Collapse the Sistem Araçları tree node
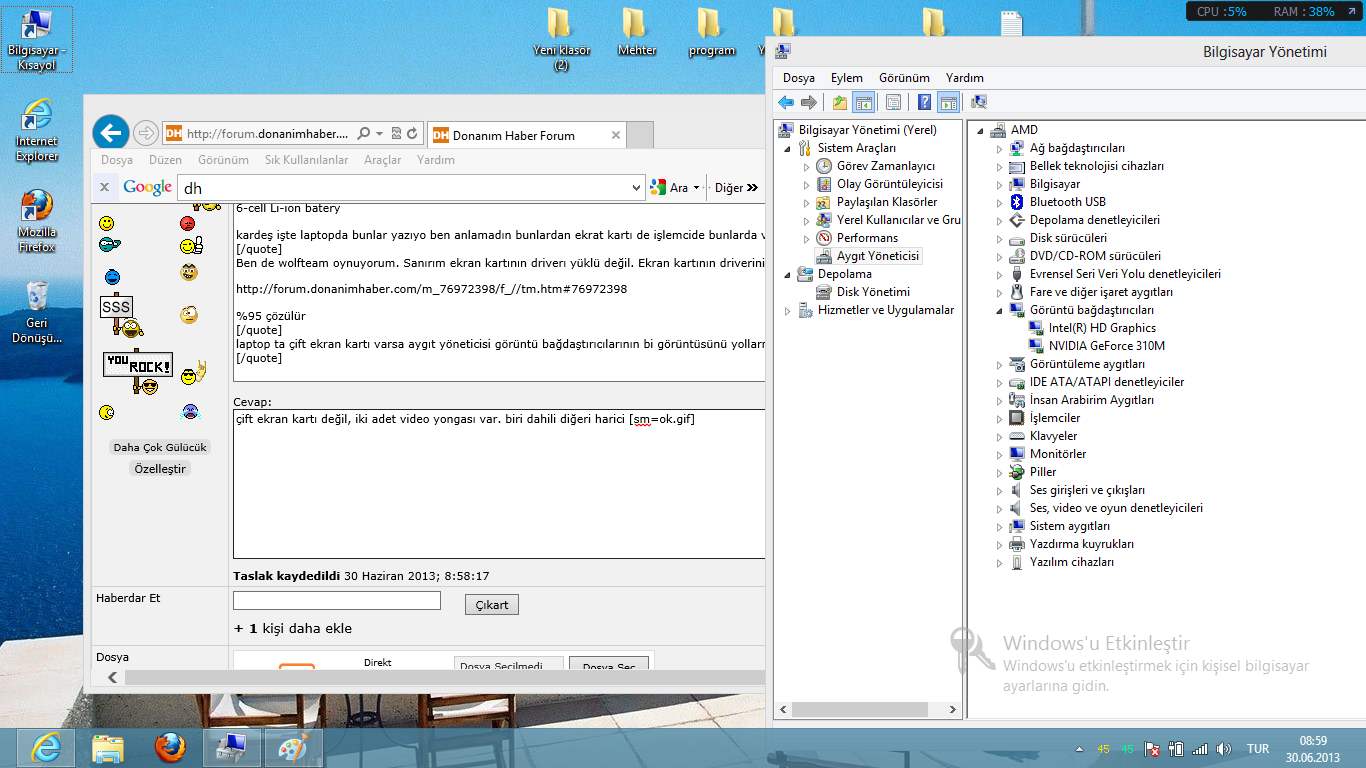This screenshot has height=768, width=1366. click(789, 148)
